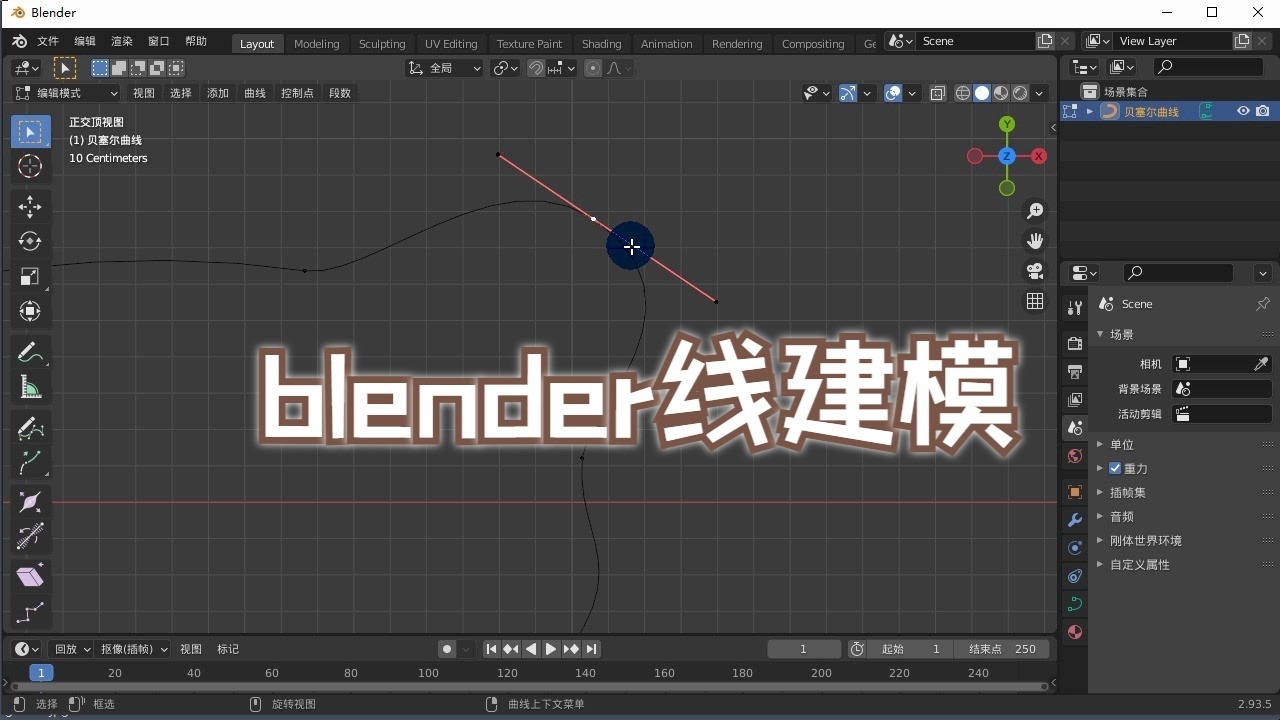Screen dimensions: 1280x720
Task: Toggle viewport gizmos display
Action: (x=848, y=93)
